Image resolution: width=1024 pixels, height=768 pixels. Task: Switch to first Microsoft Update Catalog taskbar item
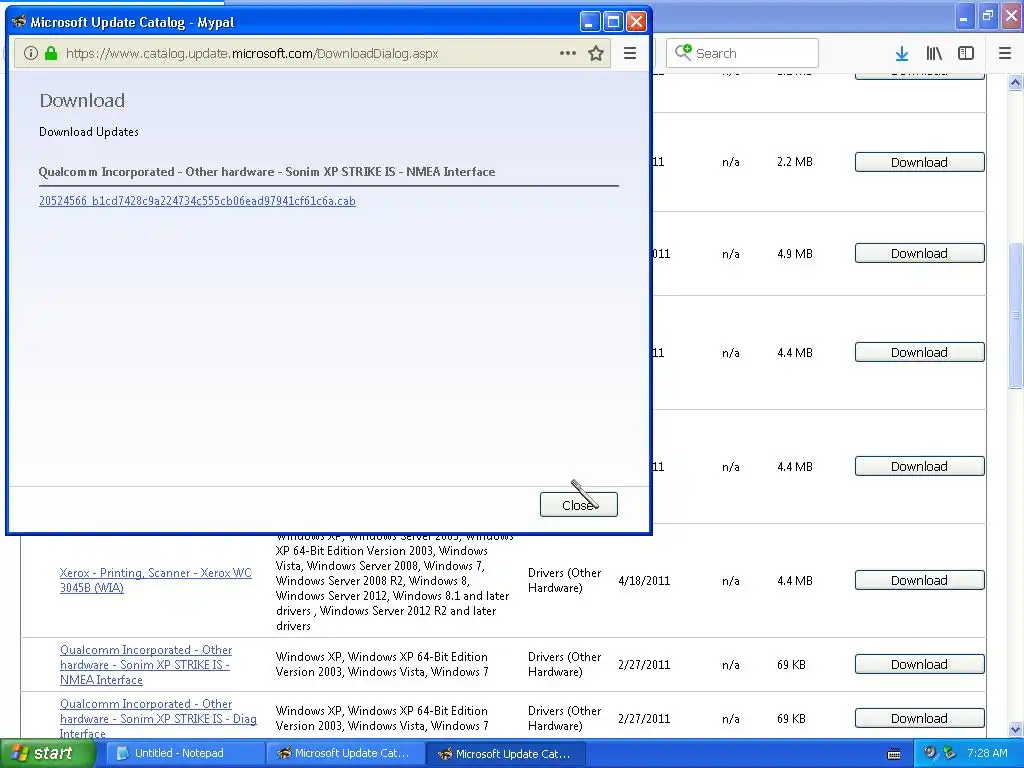(346, 754)
